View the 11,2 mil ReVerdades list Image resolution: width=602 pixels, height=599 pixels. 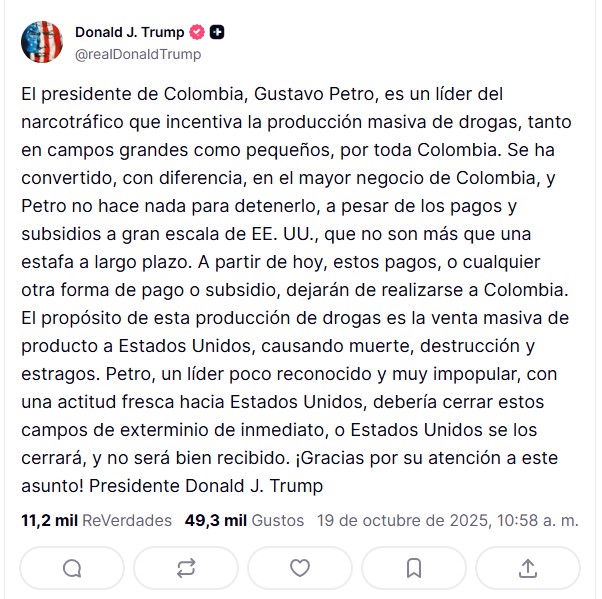click(96, 520)
